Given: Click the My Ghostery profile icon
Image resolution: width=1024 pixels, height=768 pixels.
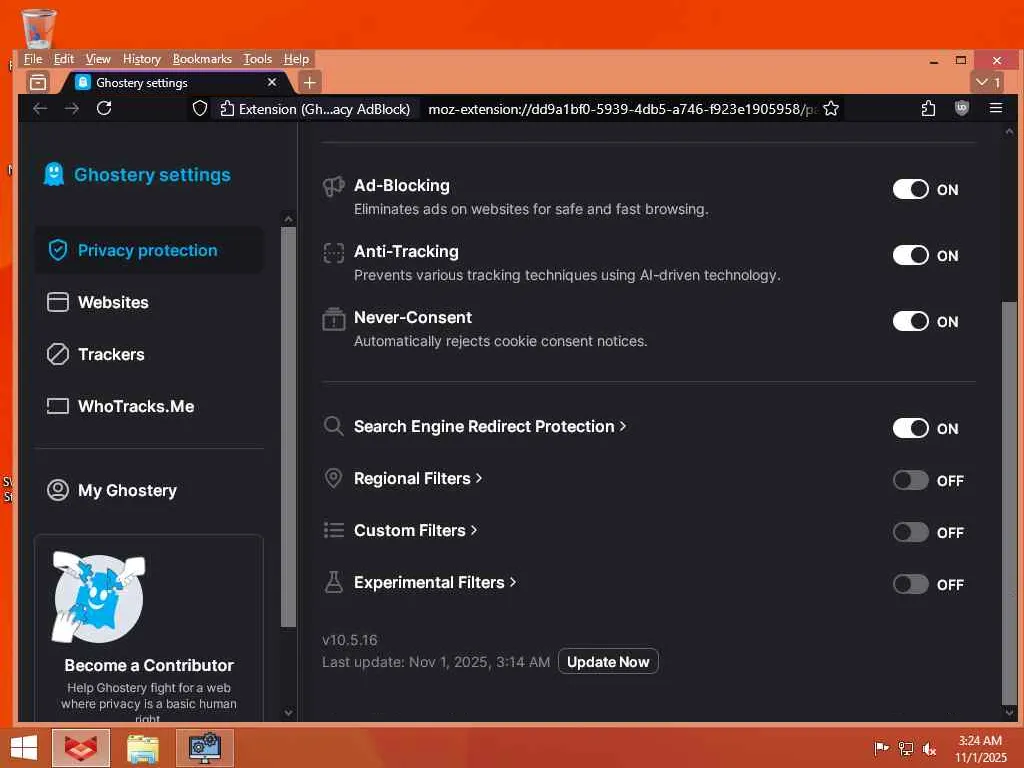Looking at the screenshot, I should tap(57, 490).
